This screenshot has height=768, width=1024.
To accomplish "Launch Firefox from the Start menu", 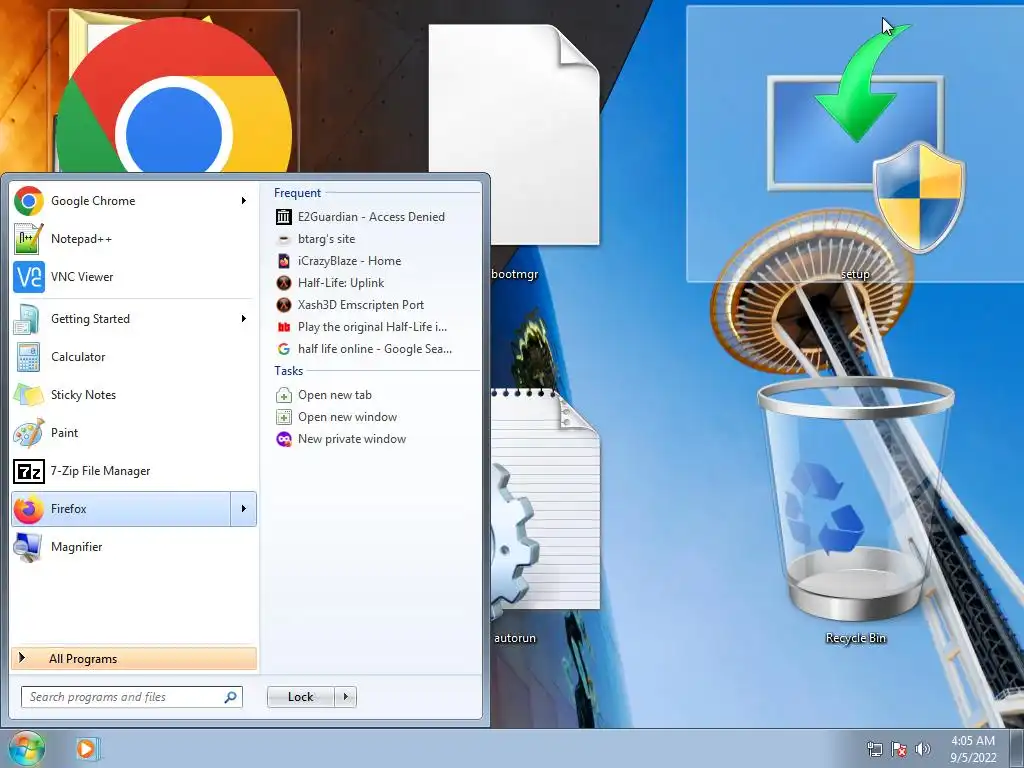I will tap(121, 509).
